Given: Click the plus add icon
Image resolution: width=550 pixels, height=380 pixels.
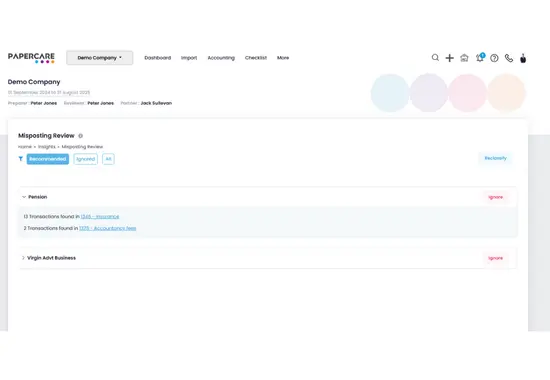Looking at the screenshot, I should click(x=449, y=58).
